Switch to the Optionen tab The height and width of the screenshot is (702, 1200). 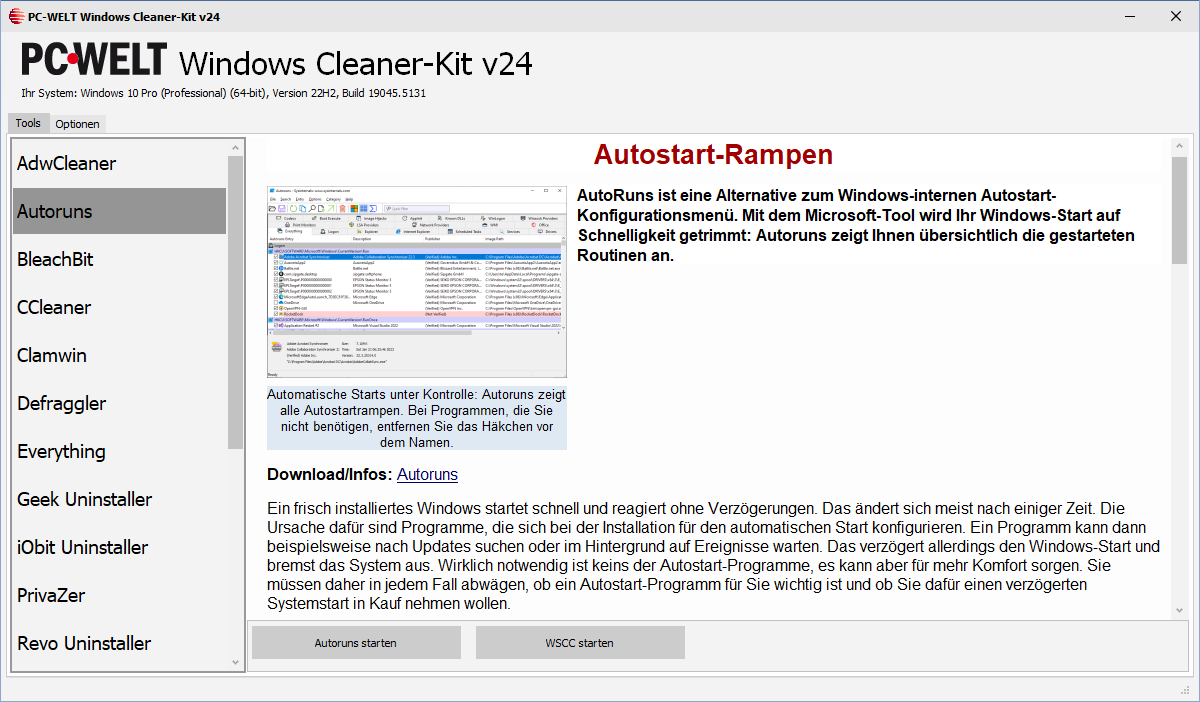(77, 123)
